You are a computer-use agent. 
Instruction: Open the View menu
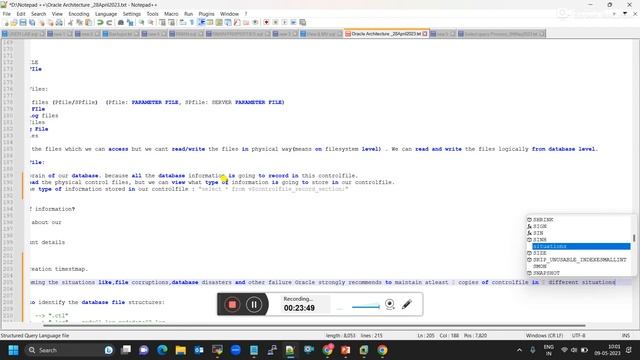pyautogui.click(x=57, y=14)
